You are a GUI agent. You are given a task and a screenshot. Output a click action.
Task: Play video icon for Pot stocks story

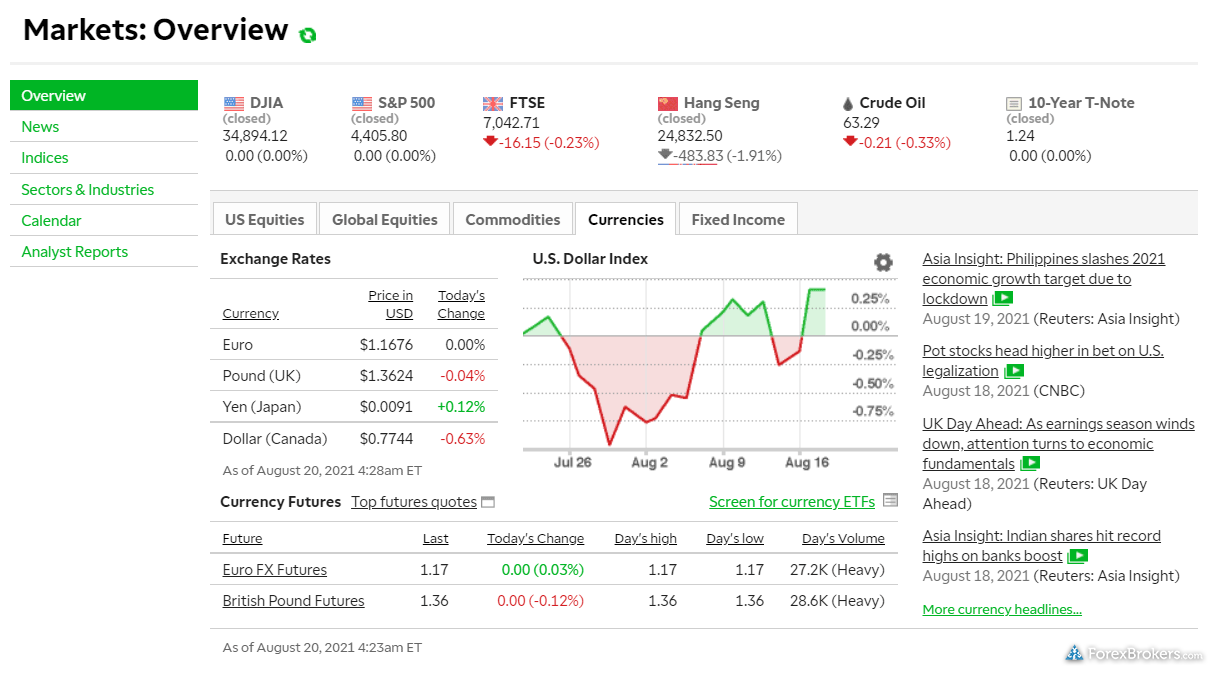1014,370
